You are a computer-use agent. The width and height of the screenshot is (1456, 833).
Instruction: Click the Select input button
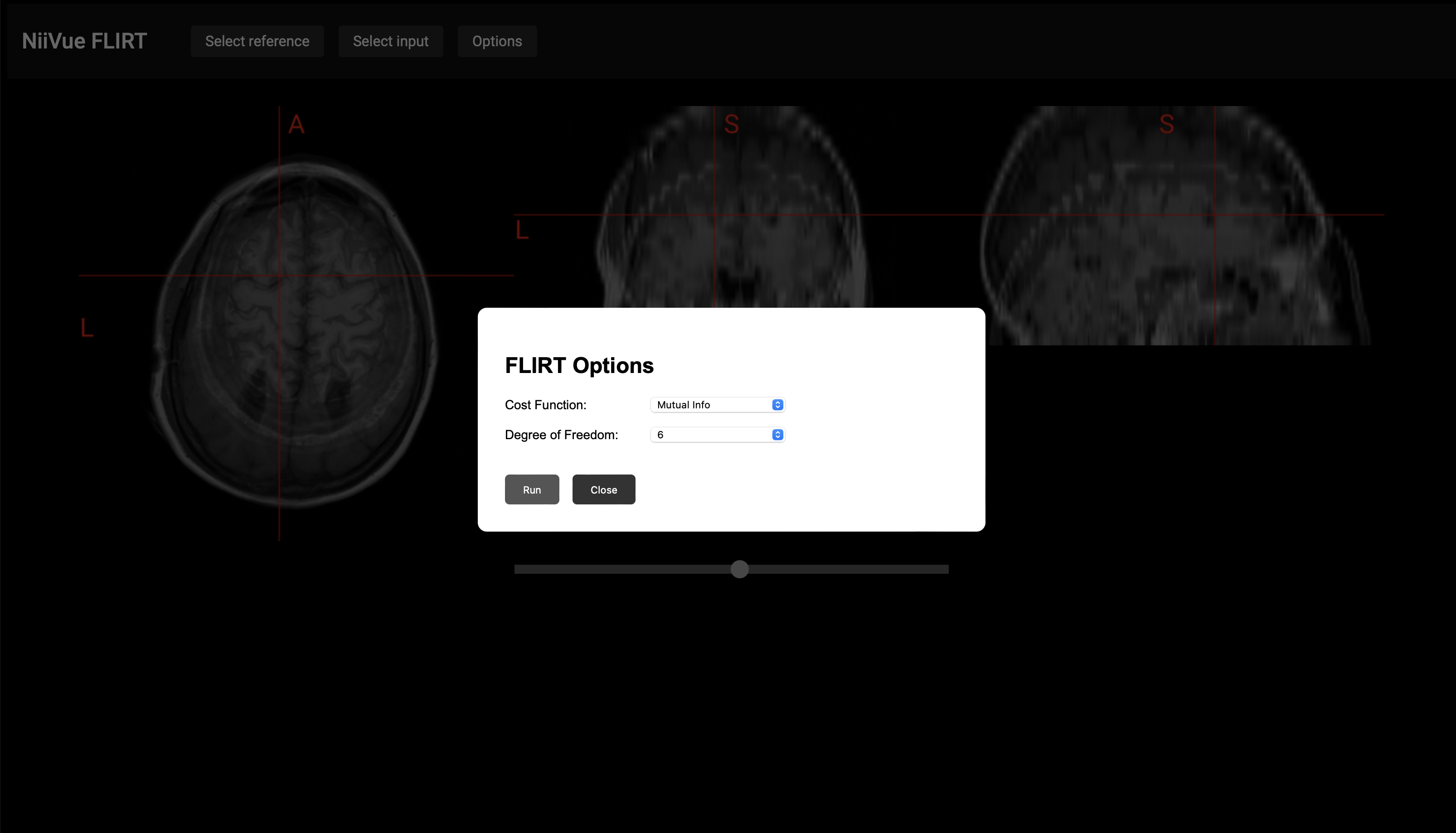[x=390, y=41]
